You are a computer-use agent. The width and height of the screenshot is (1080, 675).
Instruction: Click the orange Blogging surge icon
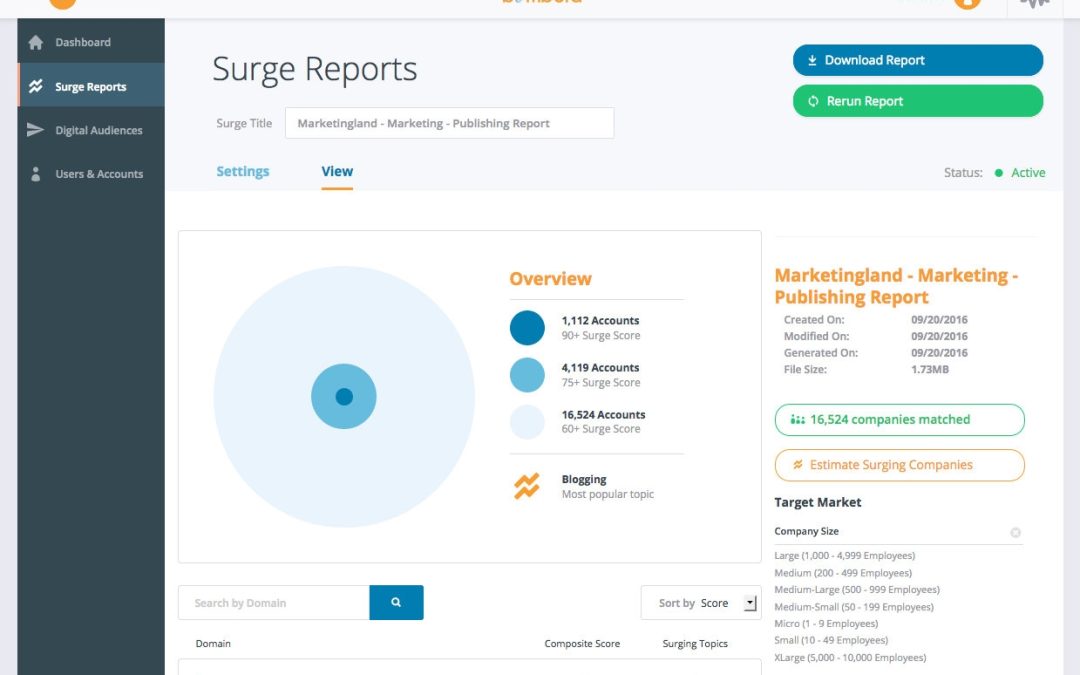[x=527, y=486]
